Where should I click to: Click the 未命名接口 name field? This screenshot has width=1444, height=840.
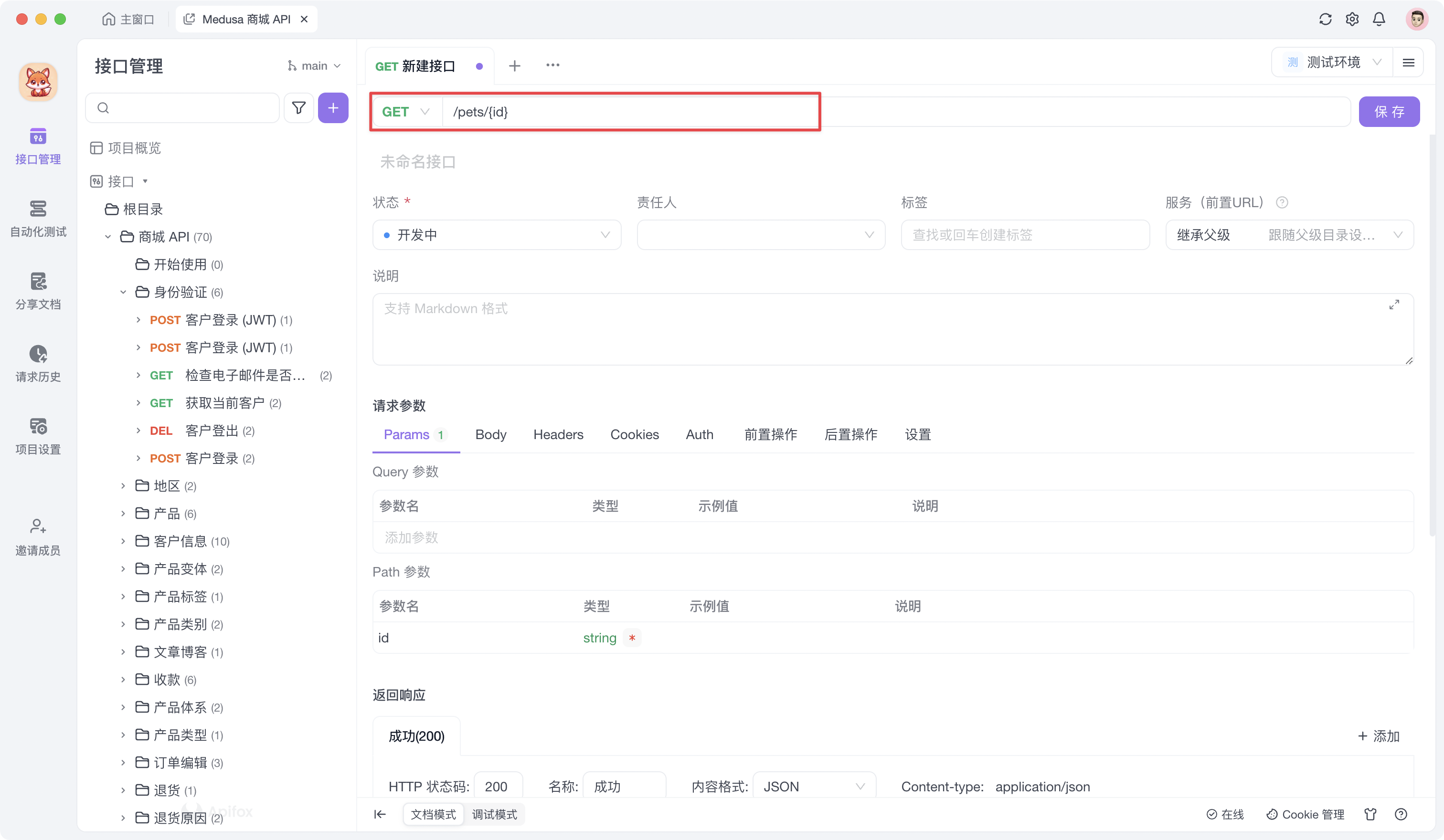417,162
